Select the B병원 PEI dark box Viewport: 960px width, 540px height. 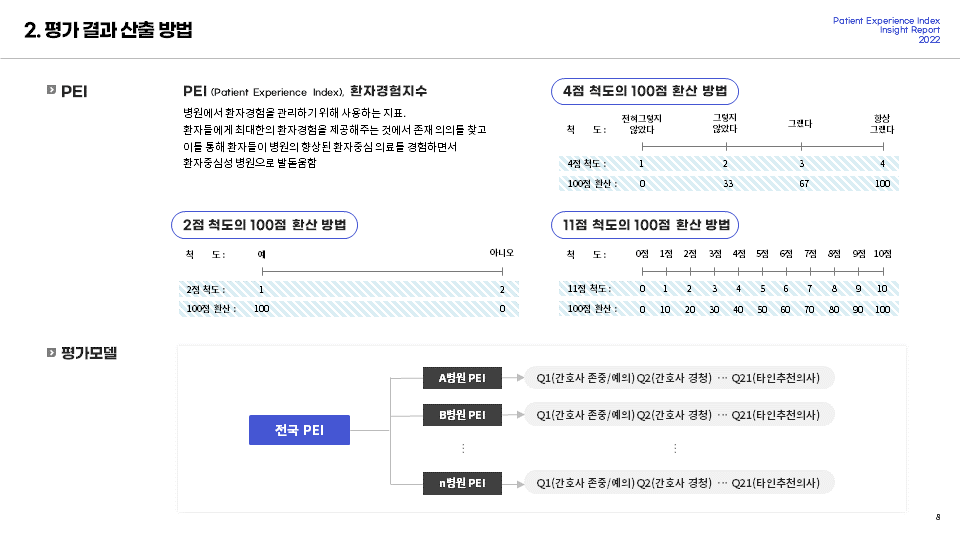[462, 414]
